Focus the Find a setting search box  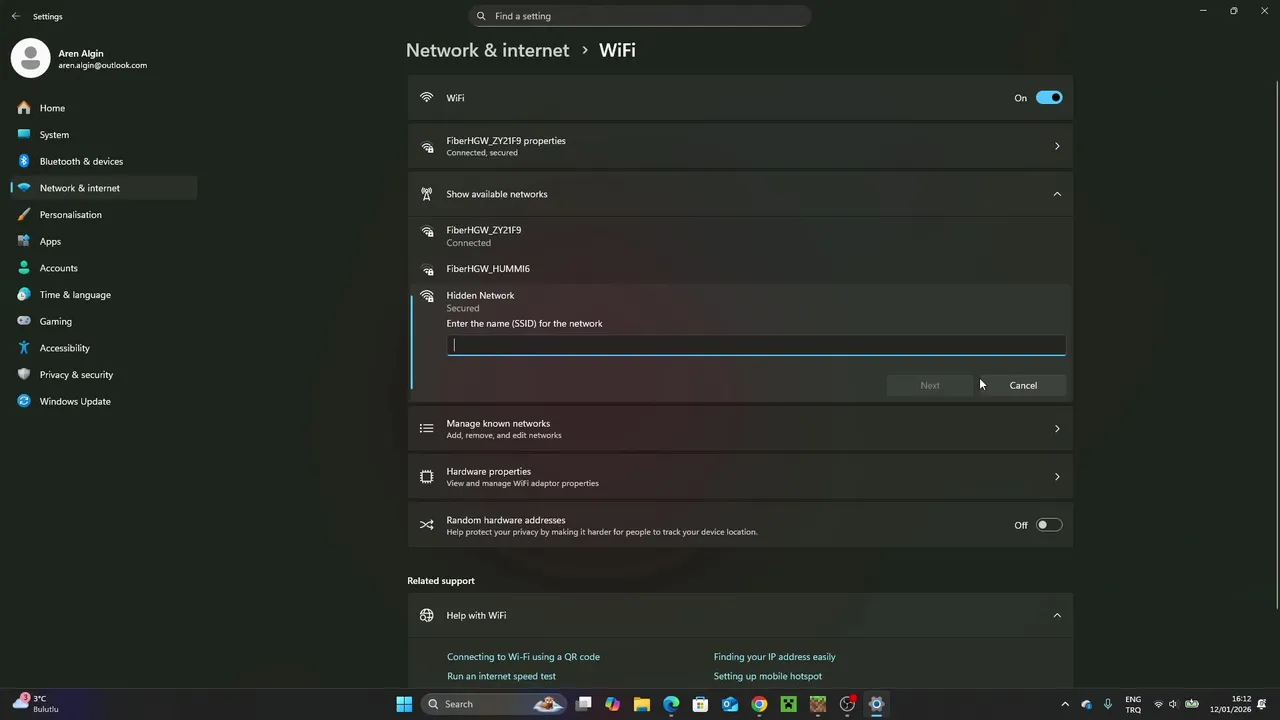640,16
